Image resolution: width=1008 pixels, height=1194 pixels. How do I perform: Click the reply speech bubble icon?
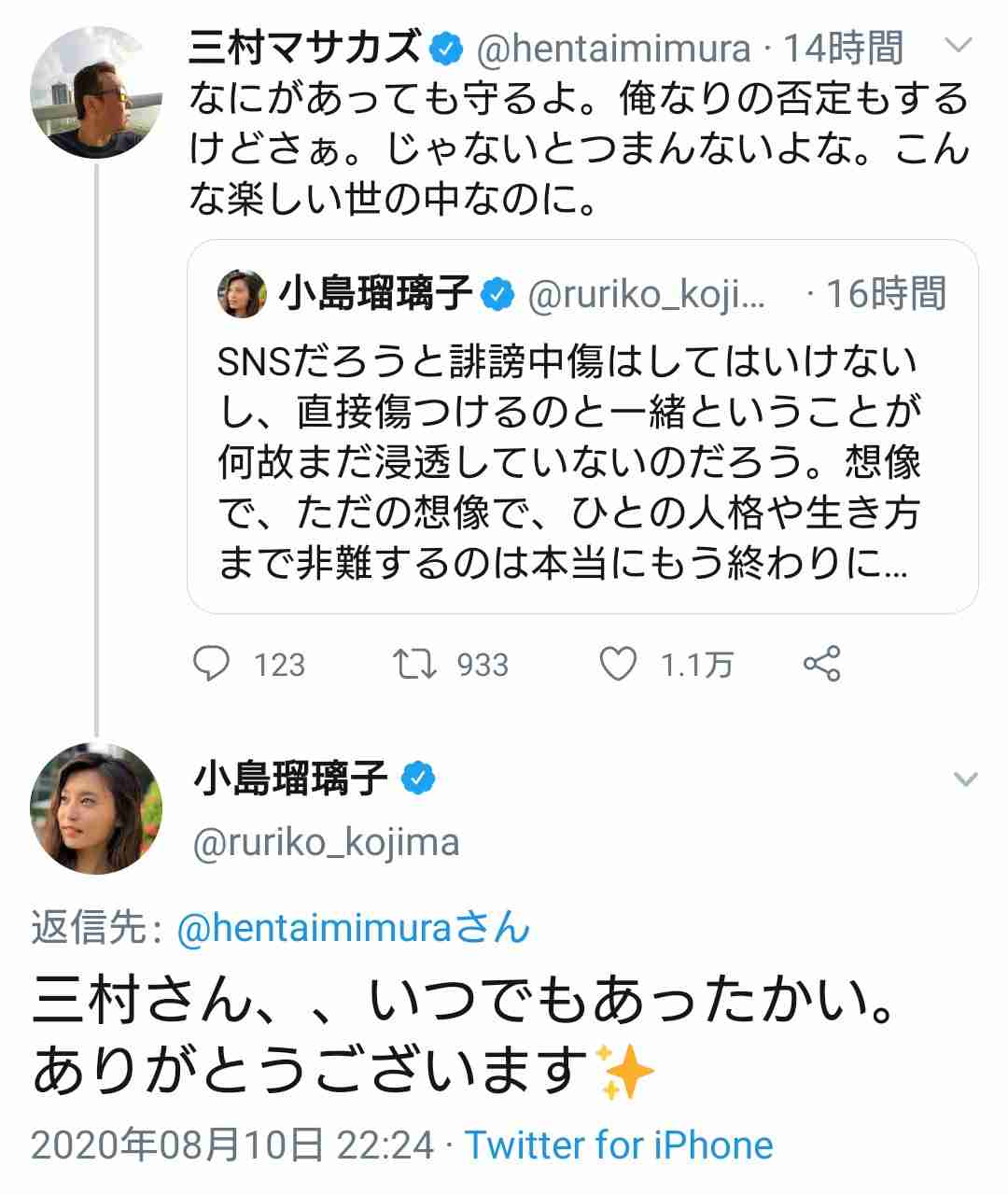(211, 664)
